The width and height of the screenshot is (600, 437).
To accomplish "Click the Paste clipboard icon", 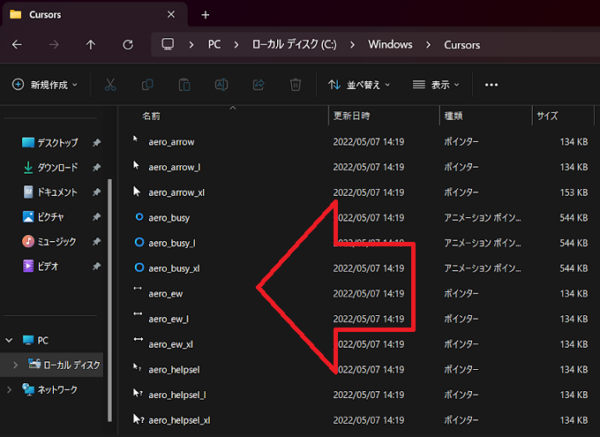I will (x=184, y=85).
